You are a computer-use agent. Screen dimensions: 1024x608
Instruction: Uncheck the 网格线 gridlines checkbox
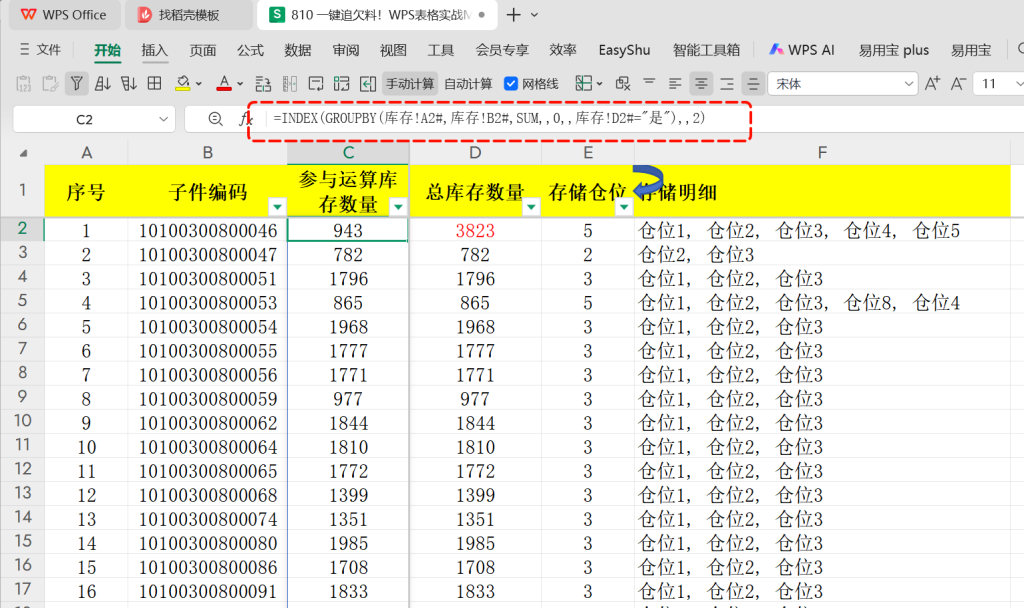(511, 84)
